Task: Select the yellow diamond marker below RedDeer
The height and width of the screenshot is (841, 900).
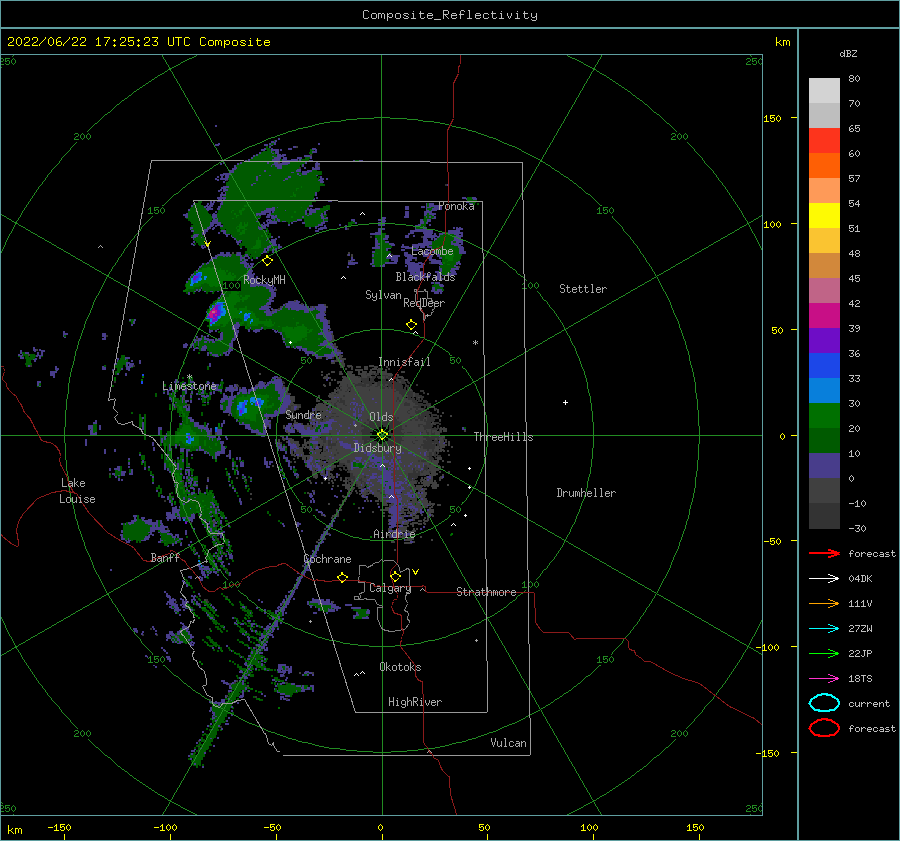Action: click(x=412, y=325)
